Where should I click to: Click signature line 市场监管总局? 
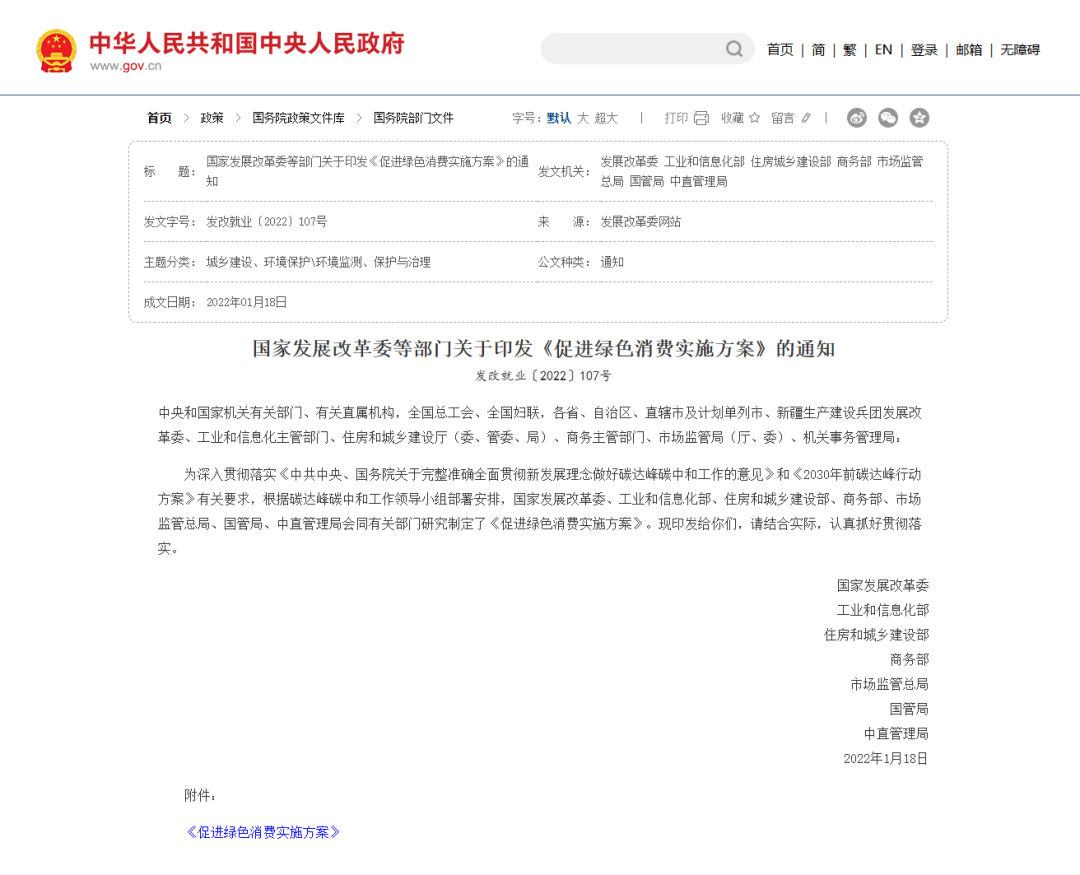point(889,684)
